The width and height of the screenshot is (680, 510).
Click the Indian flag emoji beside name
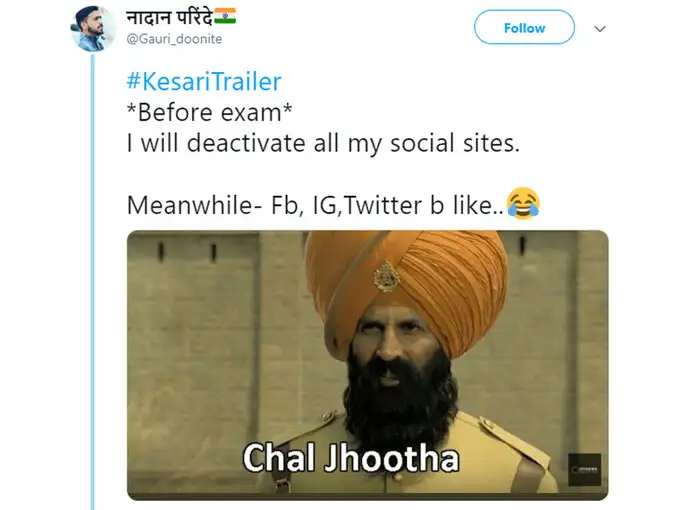pos(225,17)
